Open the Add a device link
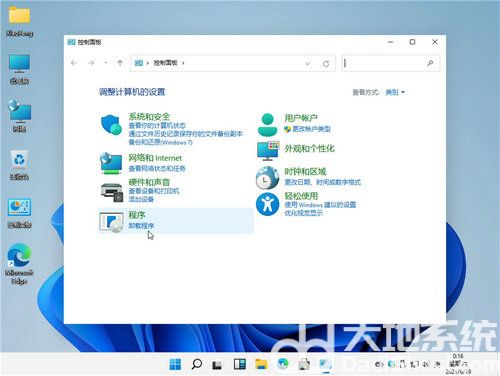Image resolution: width=500 pixels, height=376 pixels. [141, 199]
